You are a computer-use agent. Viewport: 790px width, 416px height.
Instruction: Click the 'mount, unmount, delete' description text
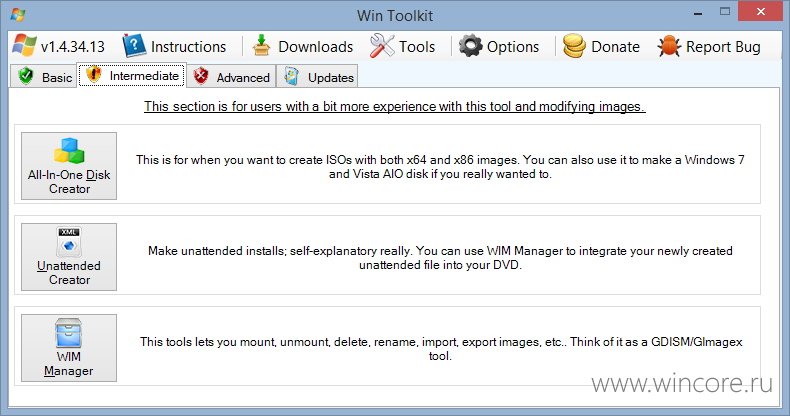[441, 349]
